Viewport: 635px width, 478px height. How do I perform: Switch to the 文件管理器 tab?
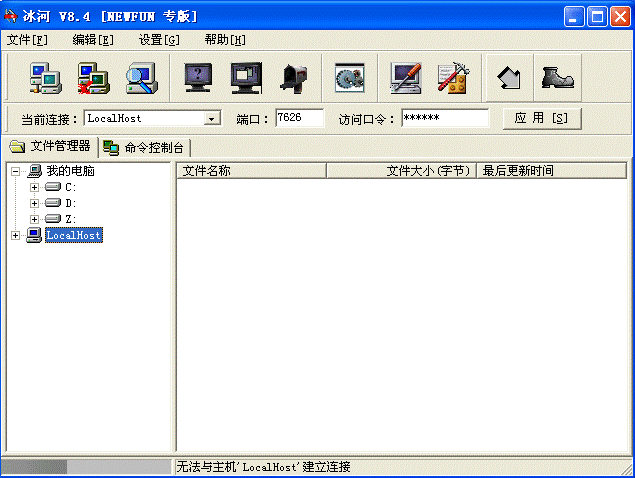(51, 146)
